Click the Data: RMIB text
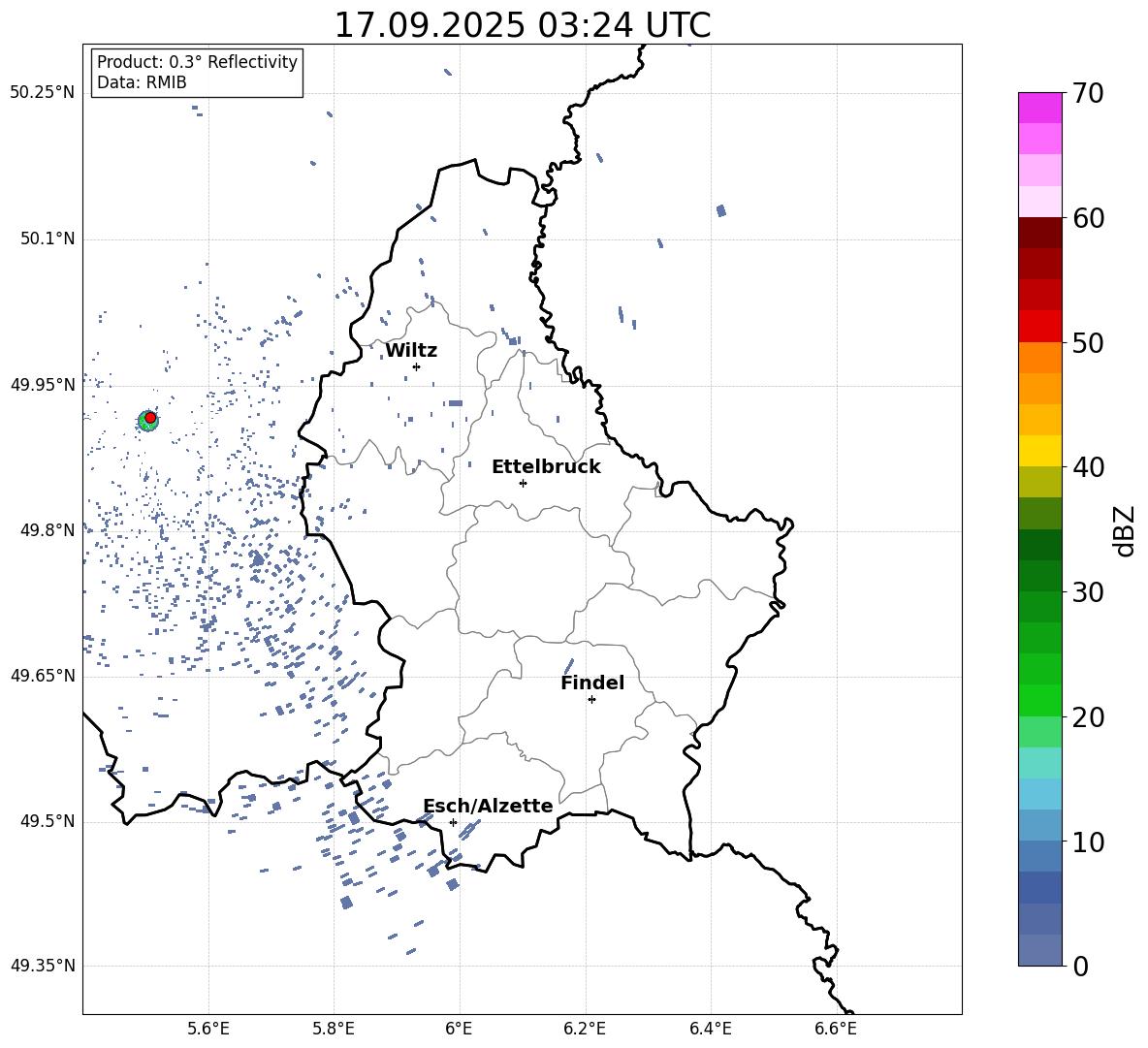1148x1048 pixels. point(142,82)
